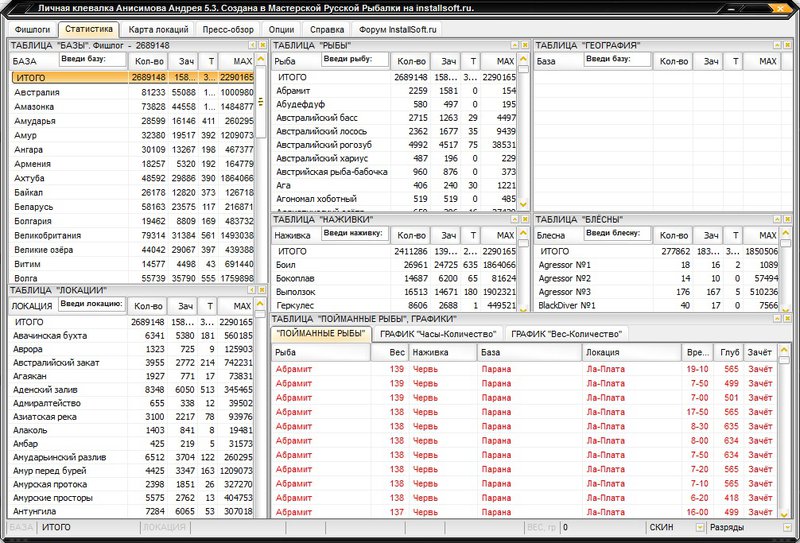The height and width of the screenshot is (543, 800).
Task: Click scroll-up arrow in БЛЁСНЫ table
Action: pos(785,233)
